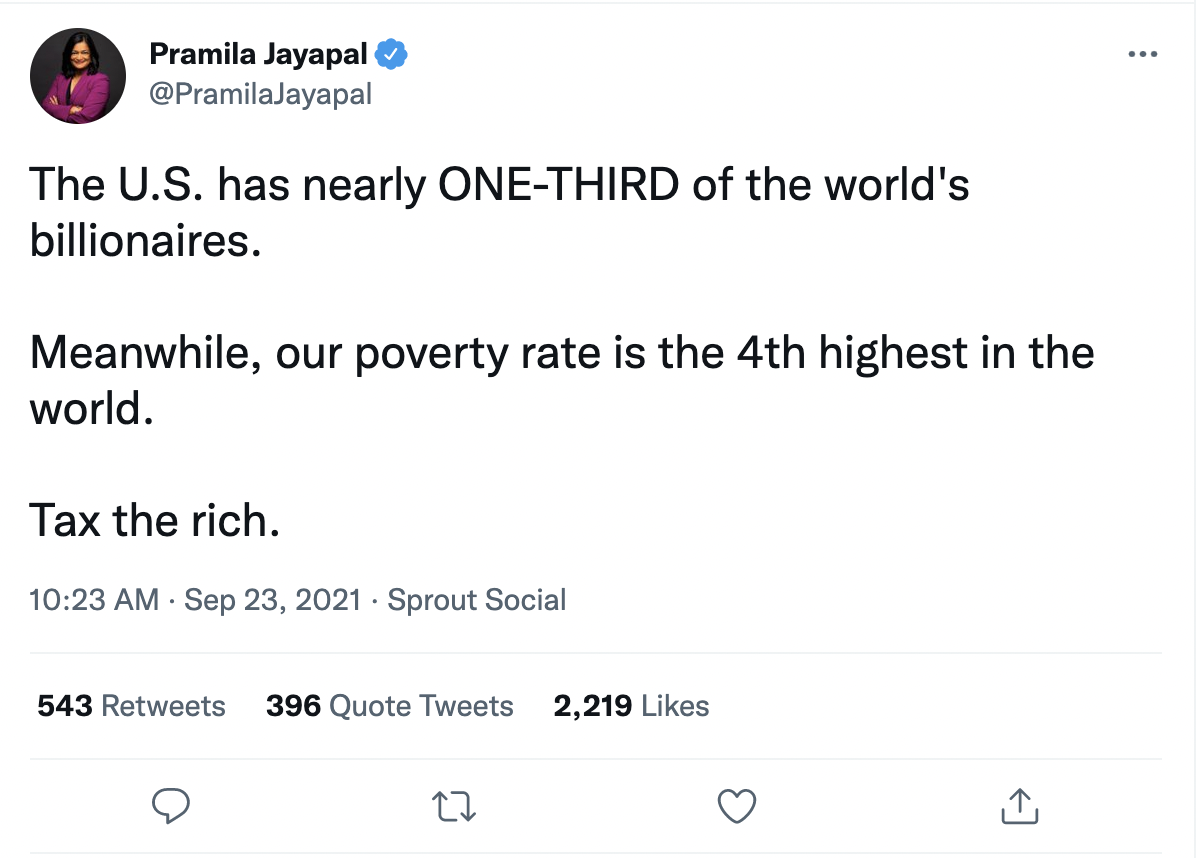The image size is (1196, 858).
Task: Open the share tweet icon
Action: (1019, 805)
